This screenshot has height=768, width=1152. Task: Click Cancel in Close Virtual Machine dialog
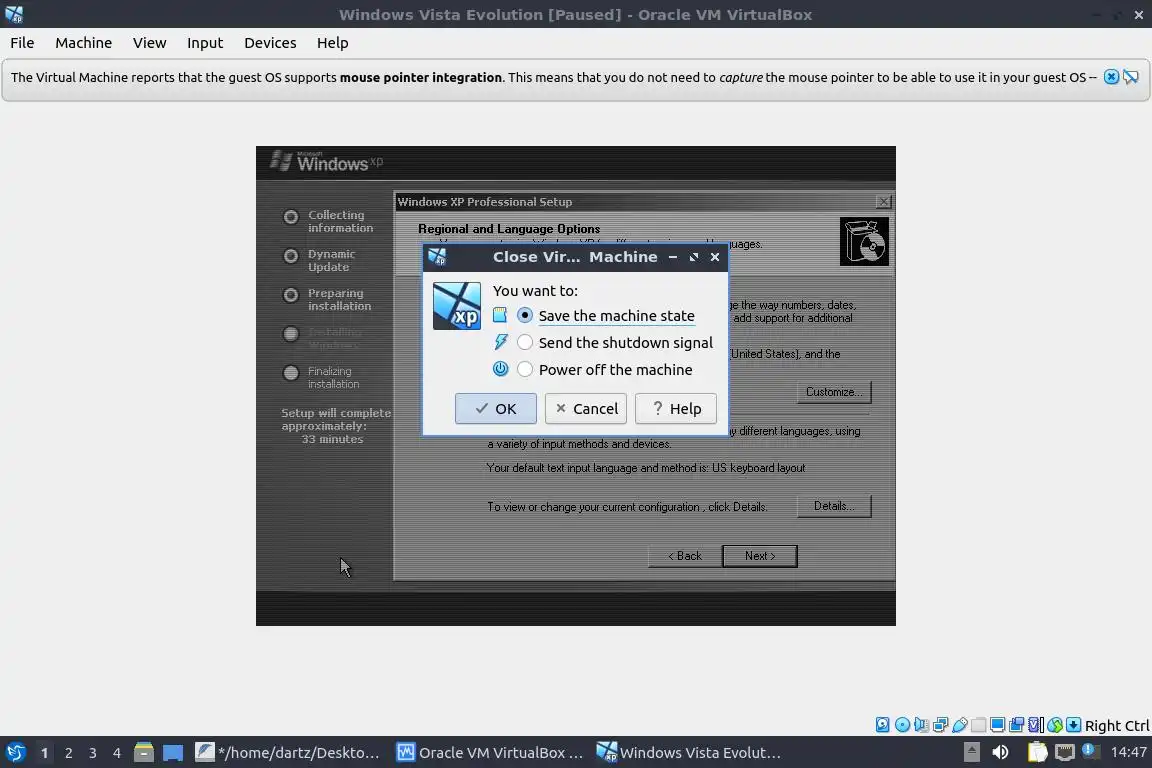[x=586, y=409]
